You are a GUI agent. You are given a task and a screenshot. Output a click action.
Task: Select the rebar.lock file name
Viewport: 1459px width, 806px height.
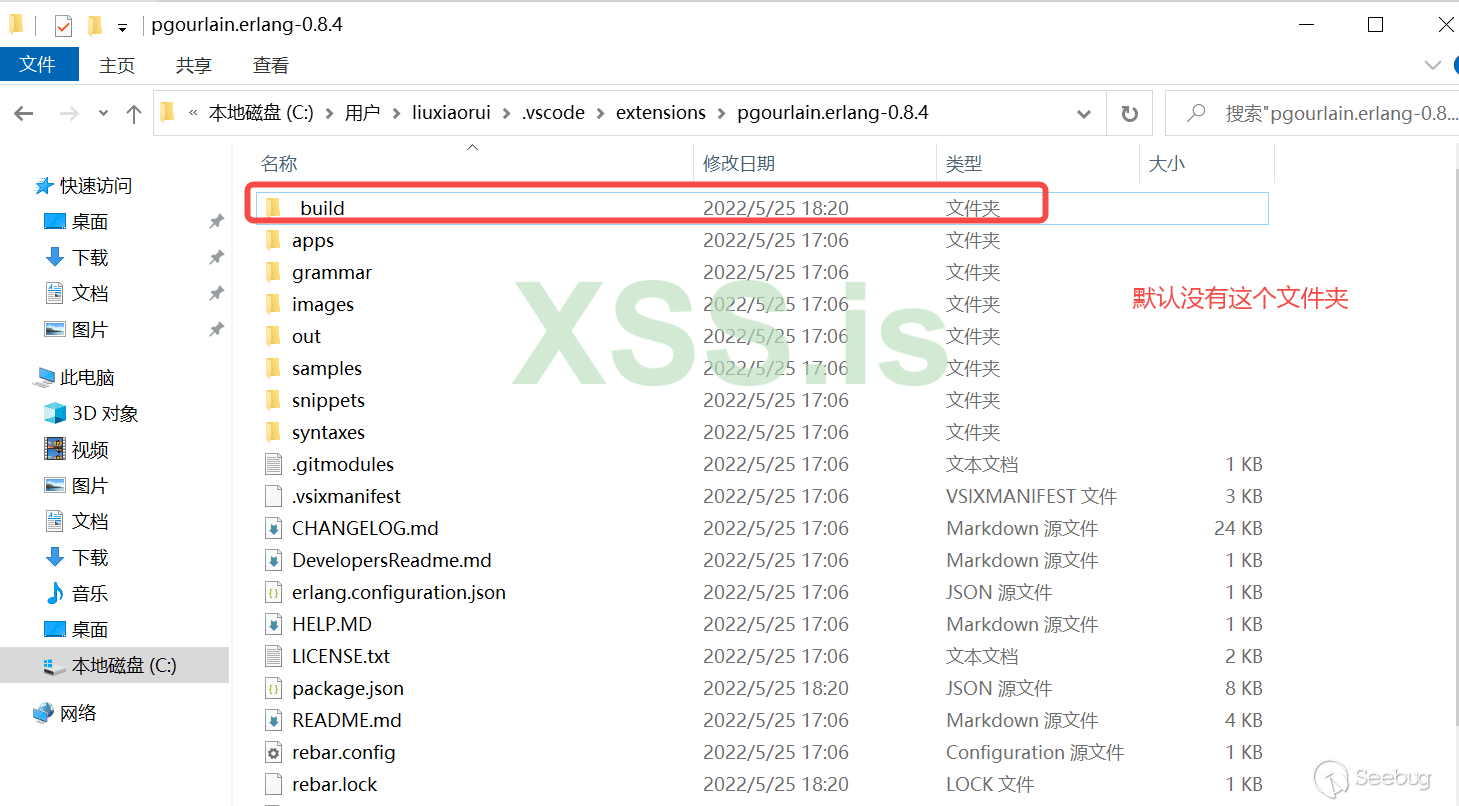tap(335, 784)
